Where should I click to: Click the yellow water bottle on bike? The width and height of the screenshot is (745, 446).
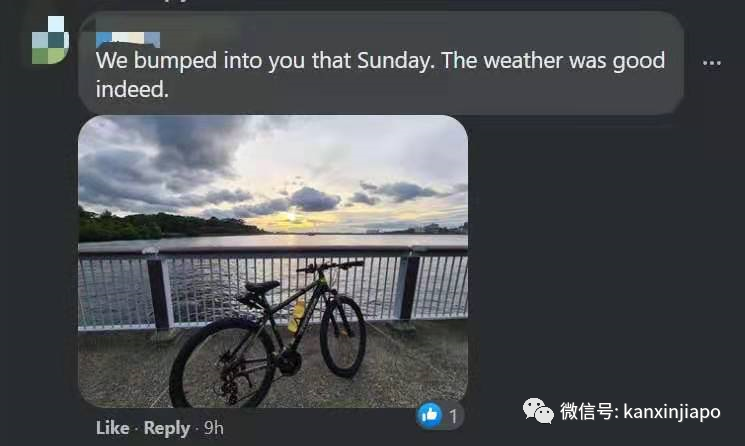point(296,317)
